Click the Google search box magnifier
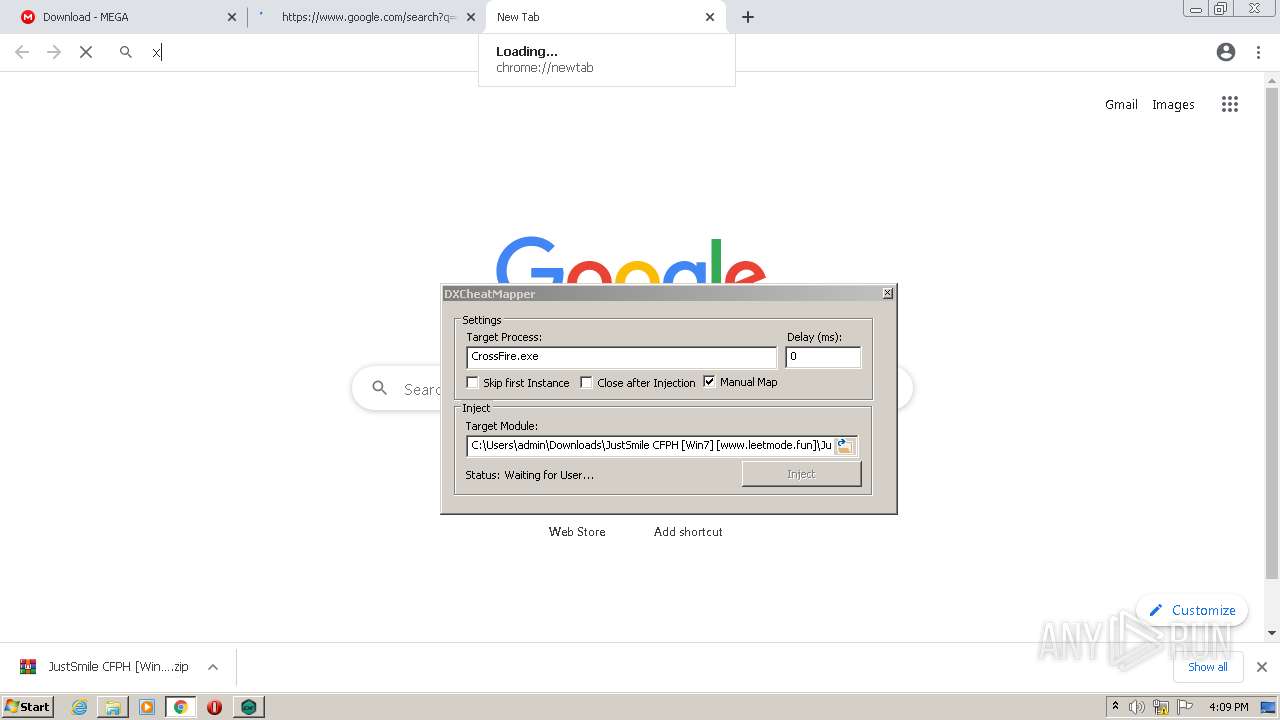Image resolution: width=1280 pixels, height=720 pixels. coord(380,388)
